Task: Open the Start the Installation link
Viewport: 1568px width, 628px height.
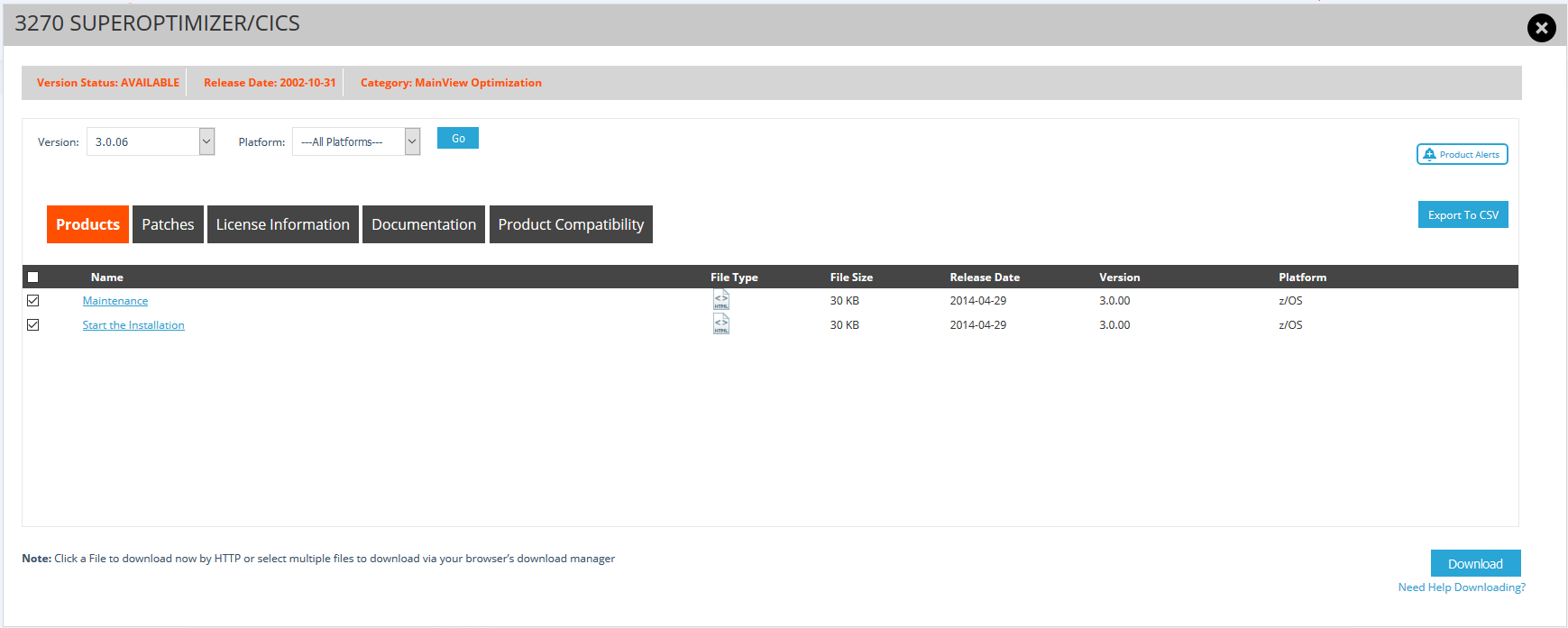Action: pos(133,325)
